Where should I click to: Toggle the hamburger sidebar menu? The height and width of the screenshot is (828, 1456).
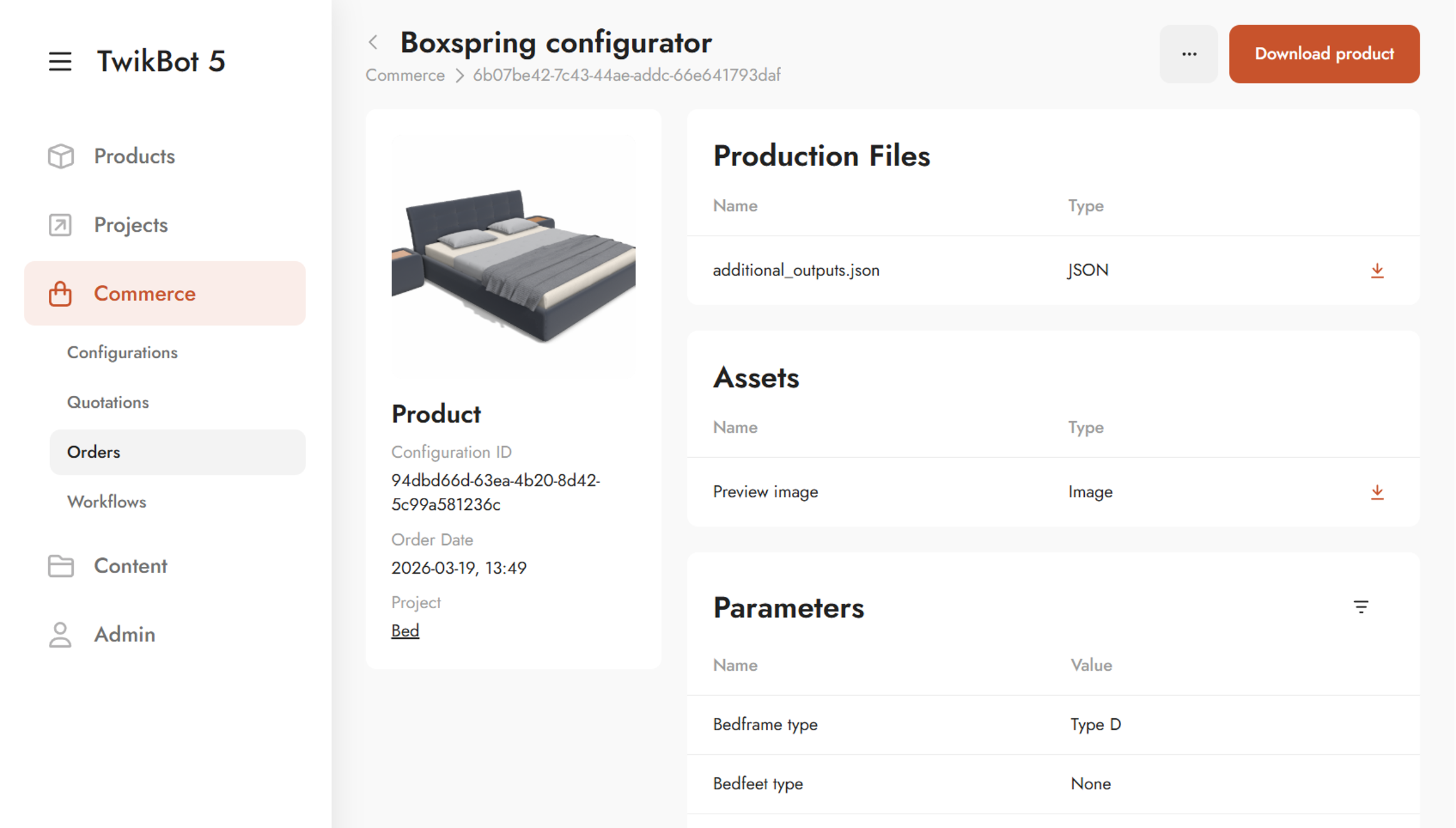[x=60, y=61]
